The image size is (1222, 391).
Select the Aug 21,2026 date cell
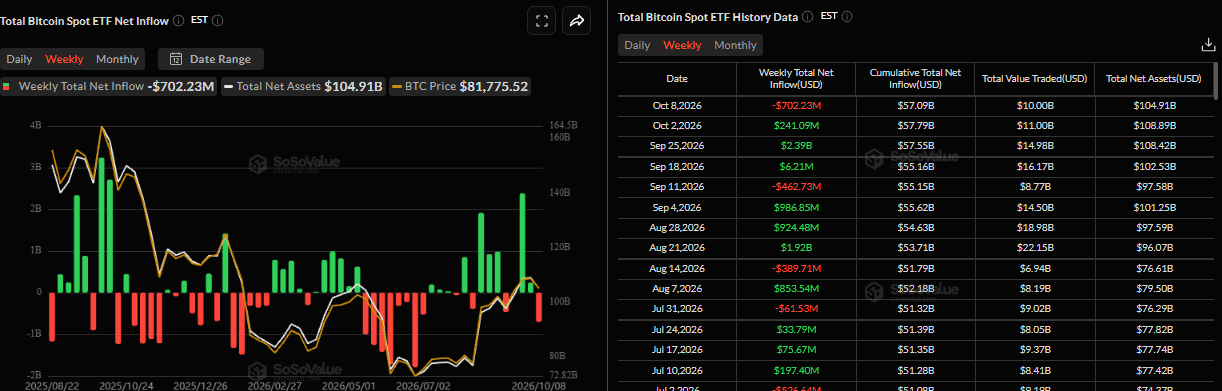(677, 248)
